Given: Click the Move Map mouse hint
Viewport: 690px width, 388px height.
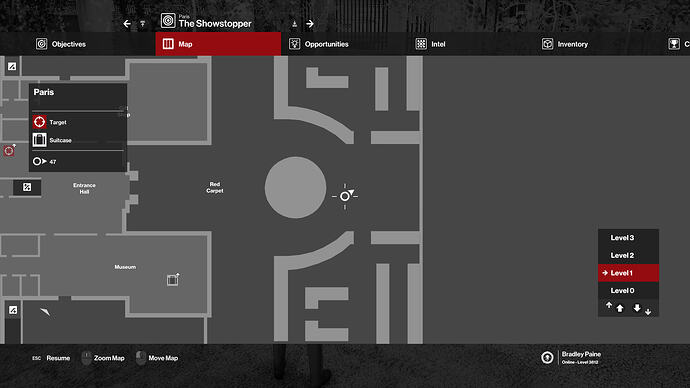Looking at the screenshot, I should tap(158, 358).
